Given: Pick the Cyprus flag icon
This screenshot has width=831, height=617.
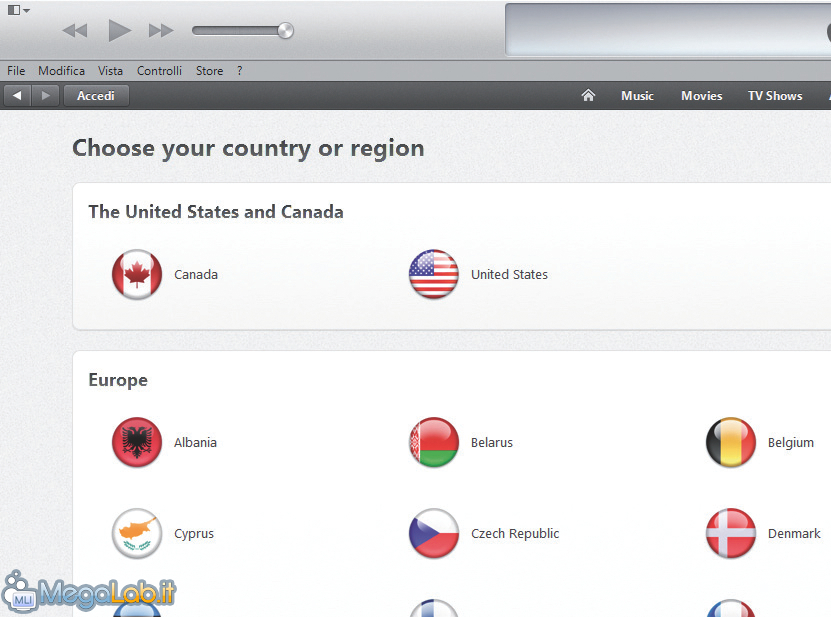Looking at the screenshot, I should [137, 533].
